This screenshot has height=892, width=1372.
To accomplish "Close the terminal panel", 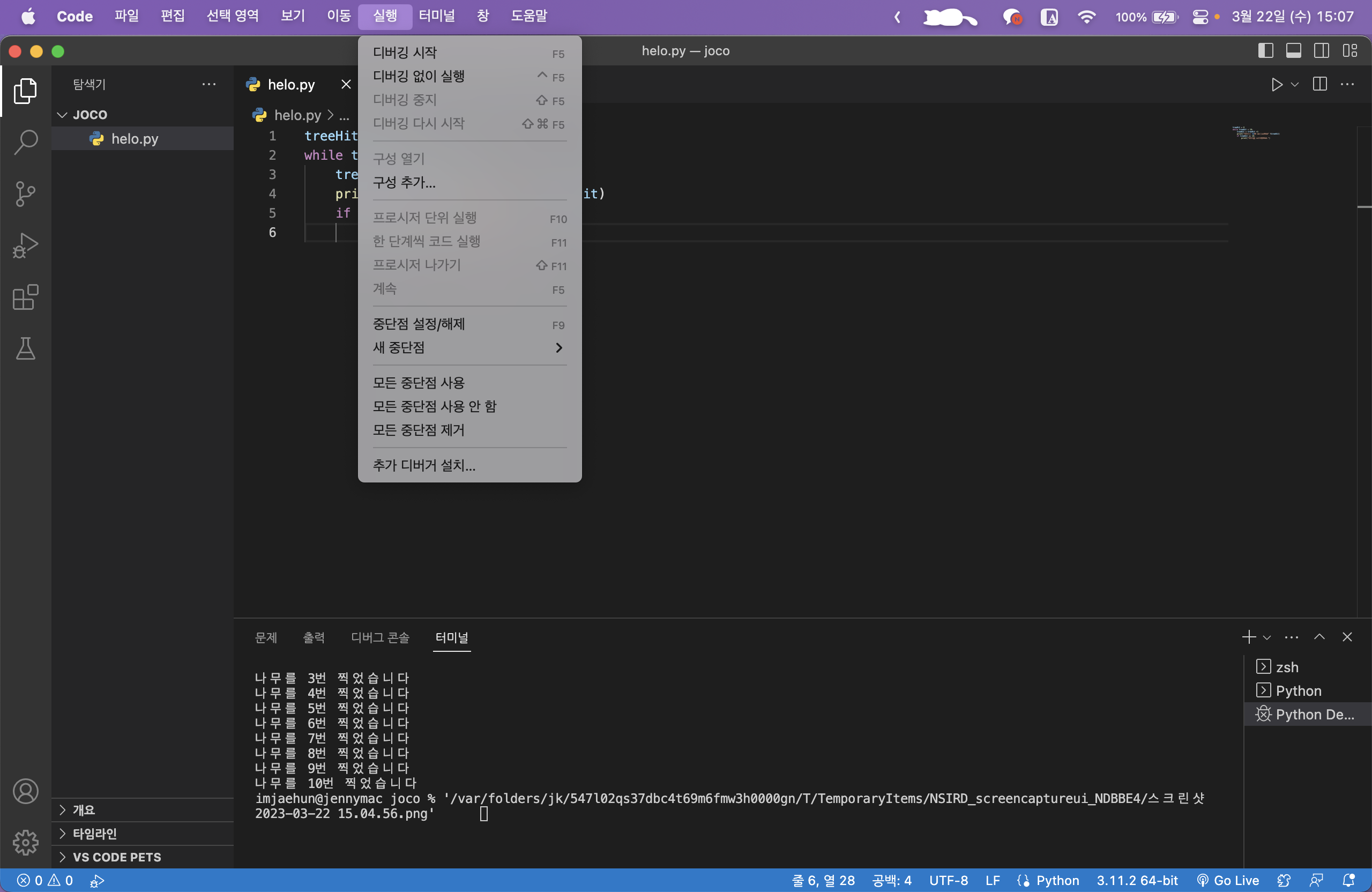I will tap(1347, 637).
